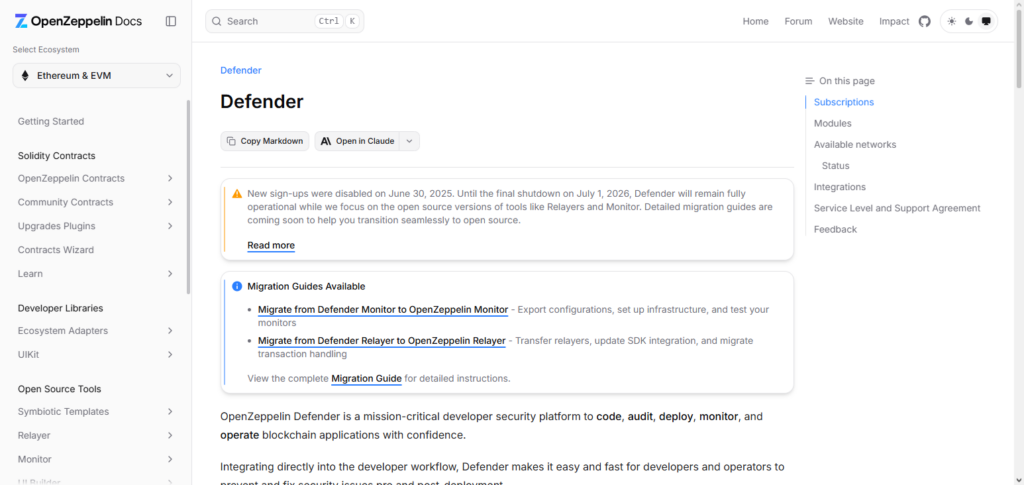Open the Impact navigation link
This screenshot has width=1024, height=485.
click(894, 21)
